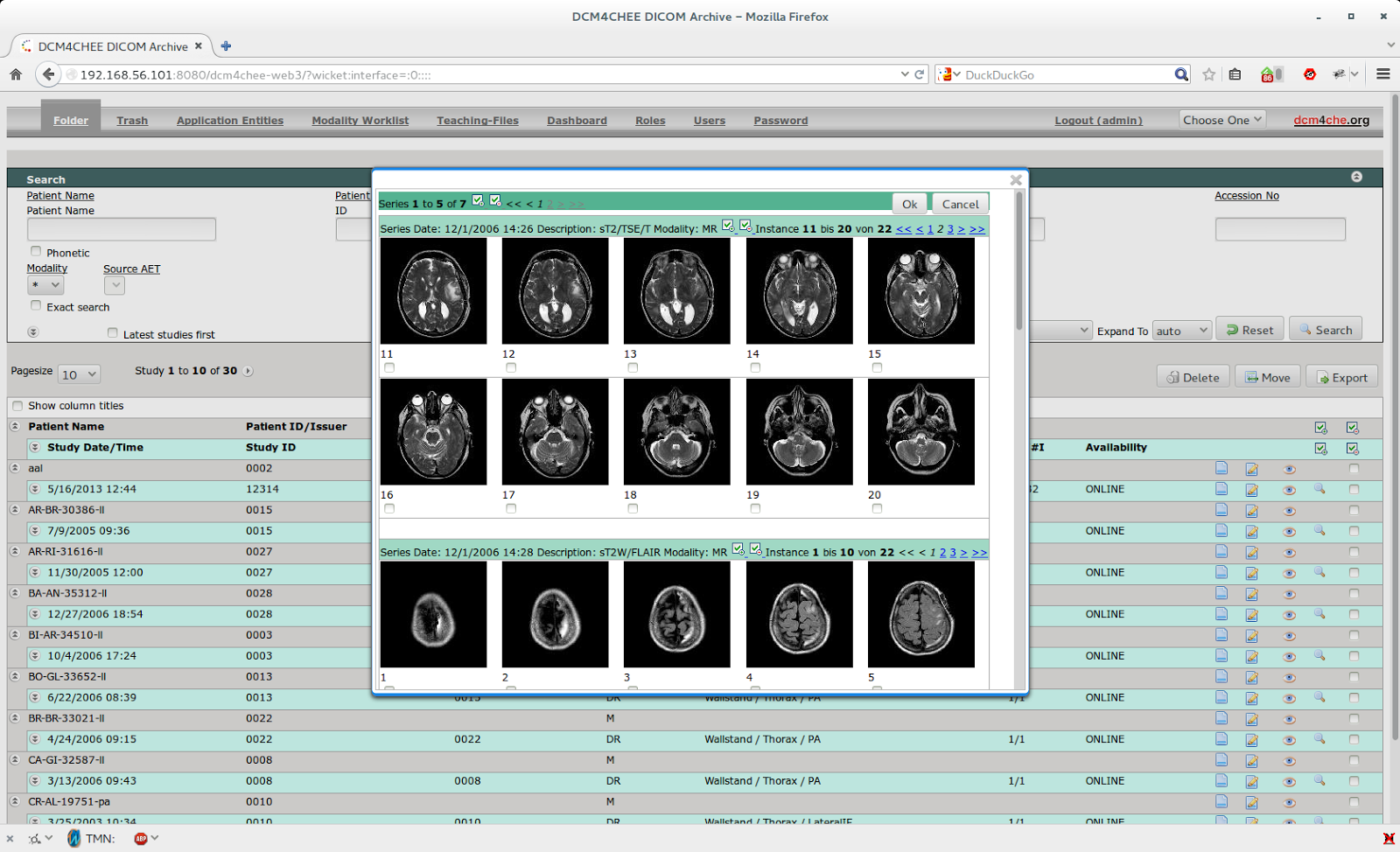
Task: Select MR thumbnail image 14
Action: pyautogui.click(x=799, y=291)
